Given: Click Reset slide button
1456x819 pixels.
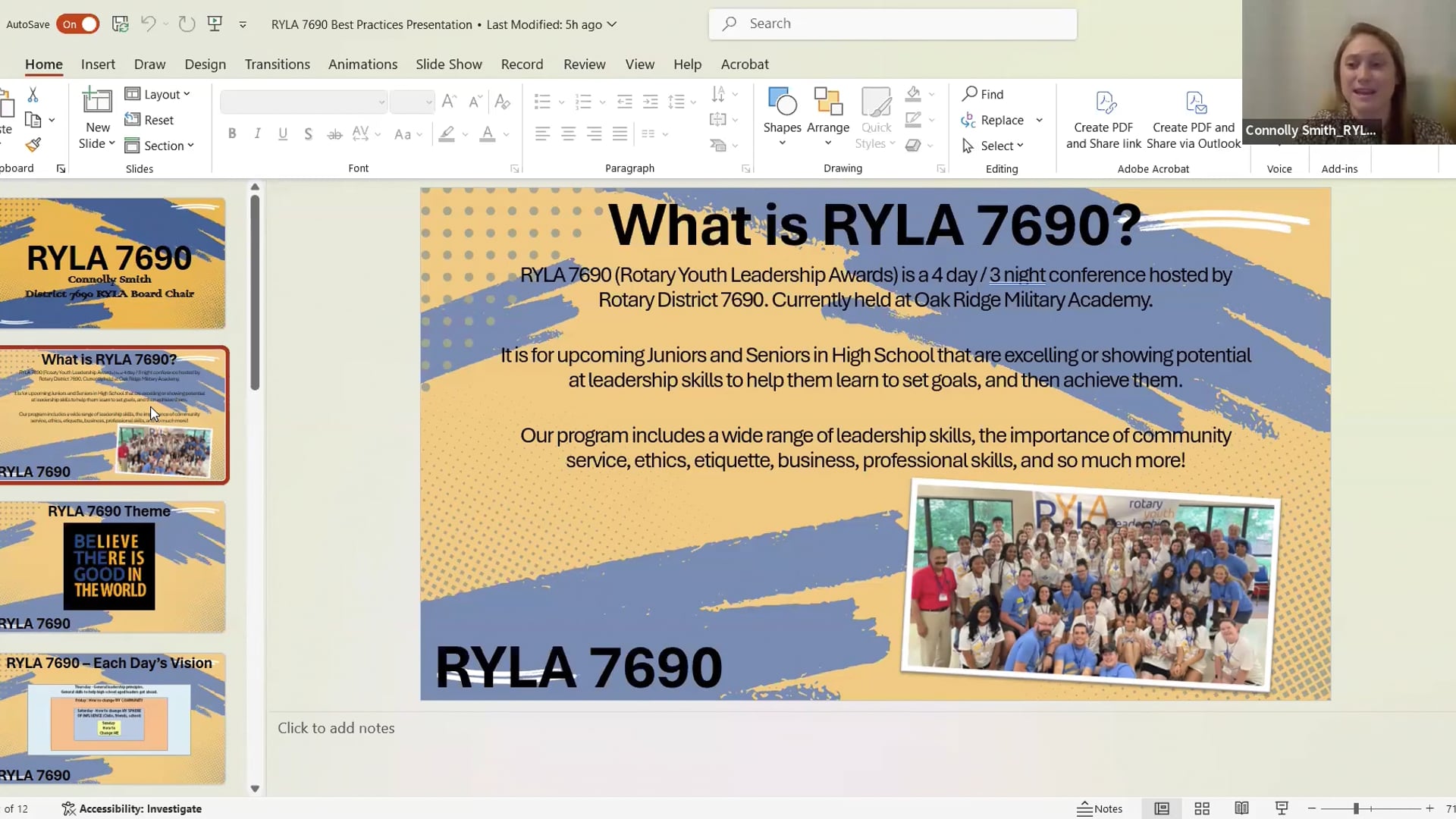Looking at the screenshot, I should click(149, 120).
